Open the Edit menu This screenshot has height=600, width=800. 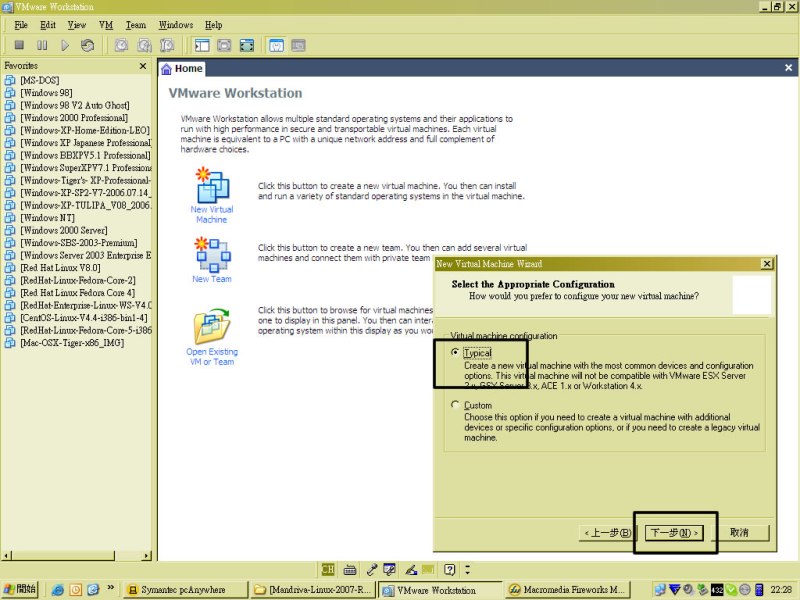[x=48, y=25]
